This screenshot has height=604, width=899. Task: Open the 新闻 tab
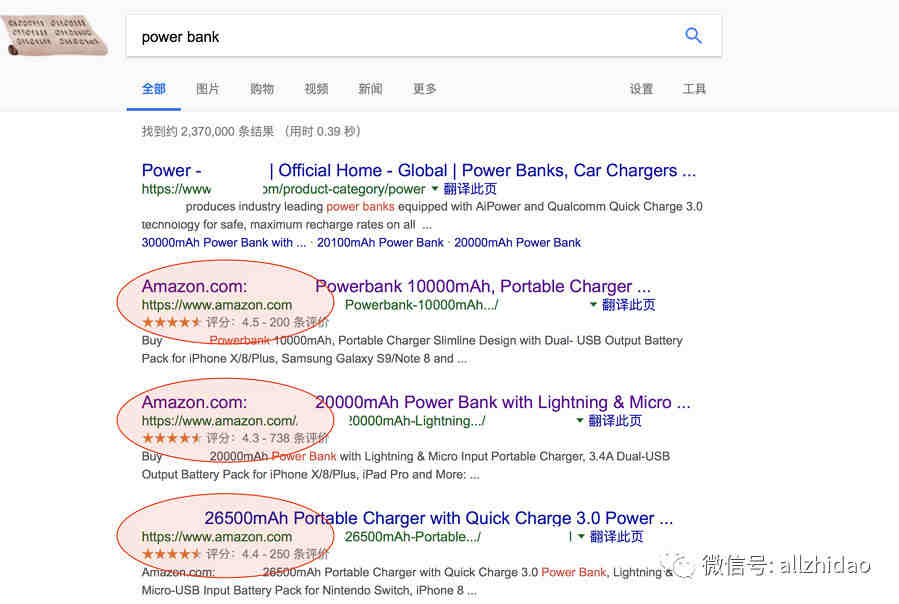pyautogui.click(x=370, y=89)
